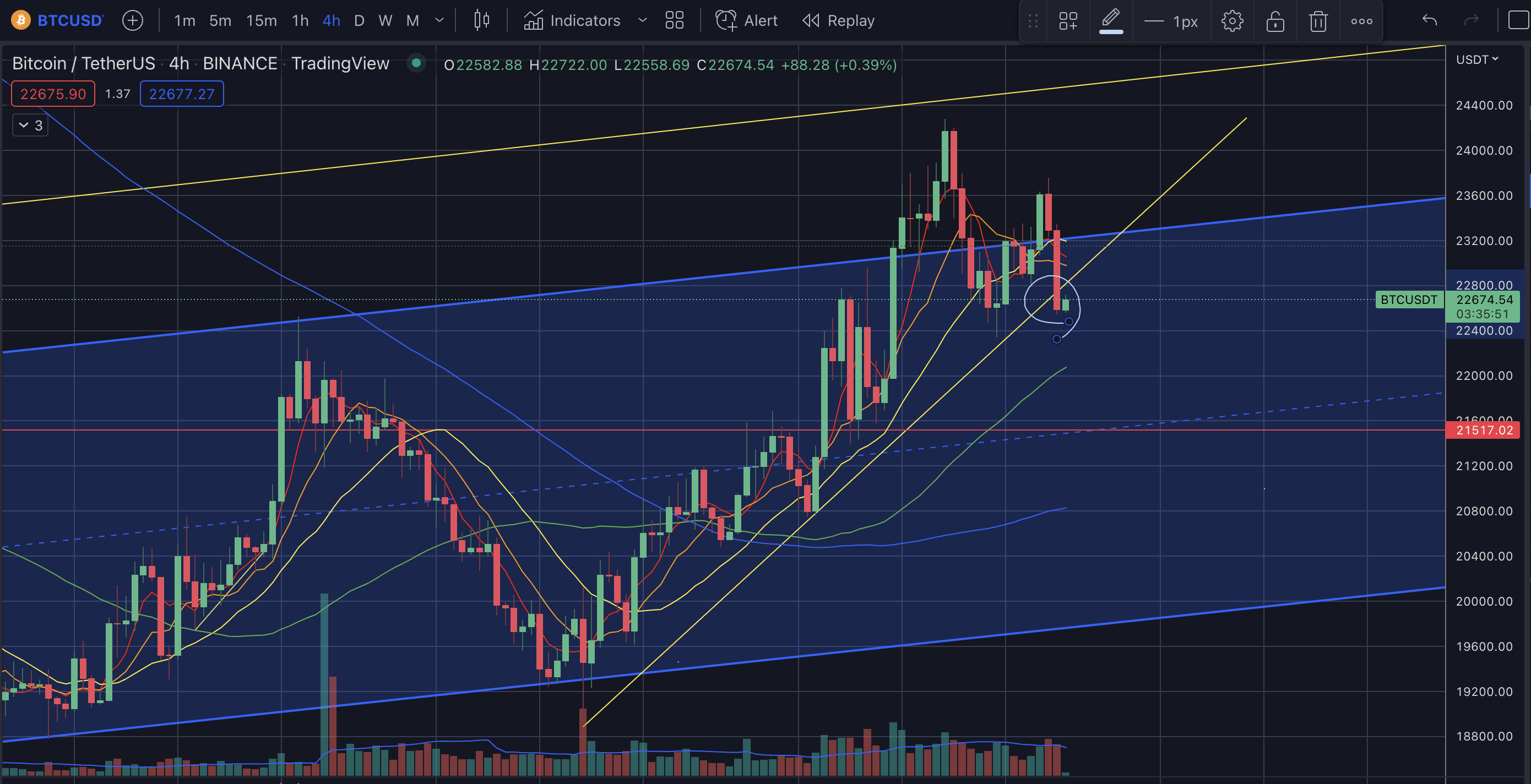Click the drawing template icon in floating toolbar
The height and width of the screenshot is (784, 1531).
coord(1068,21)
